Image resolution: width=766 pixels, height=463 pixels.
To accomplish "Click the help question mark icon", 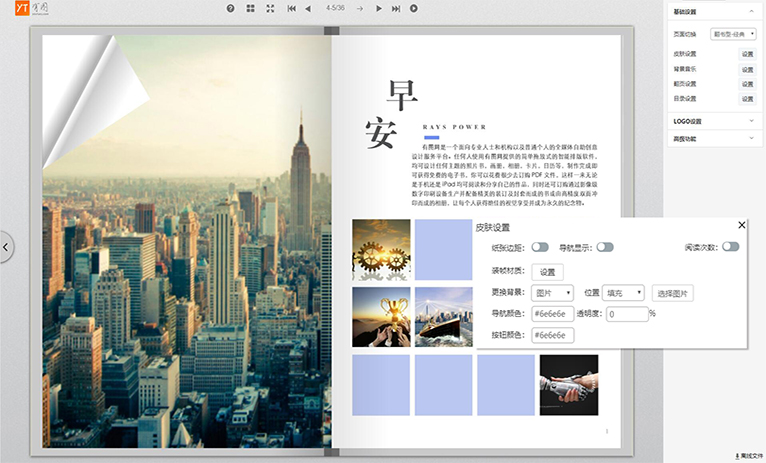I will pos(230,8).
